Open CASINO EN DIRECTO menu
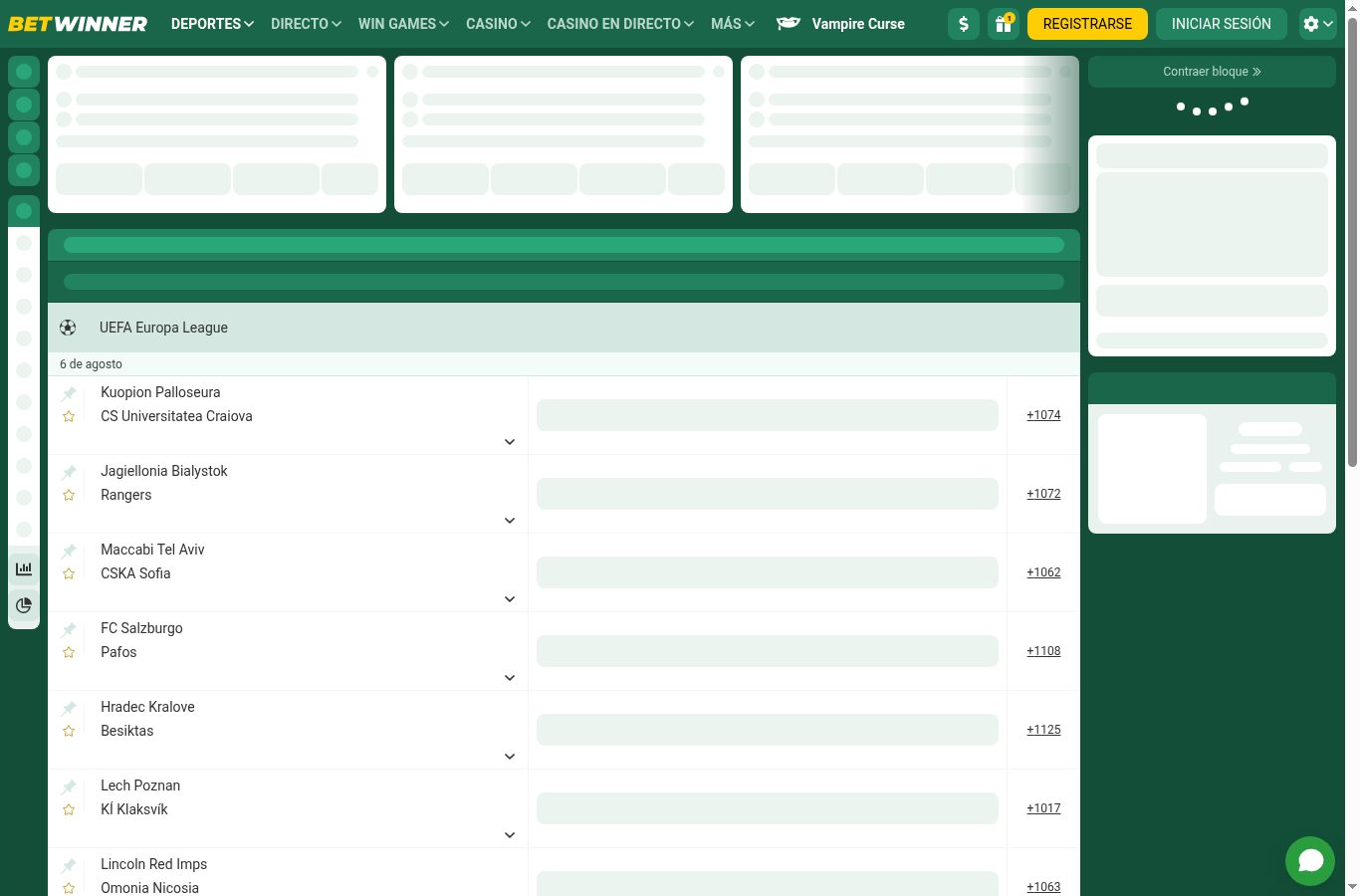 pyautogui.click(x=620, y=24)
